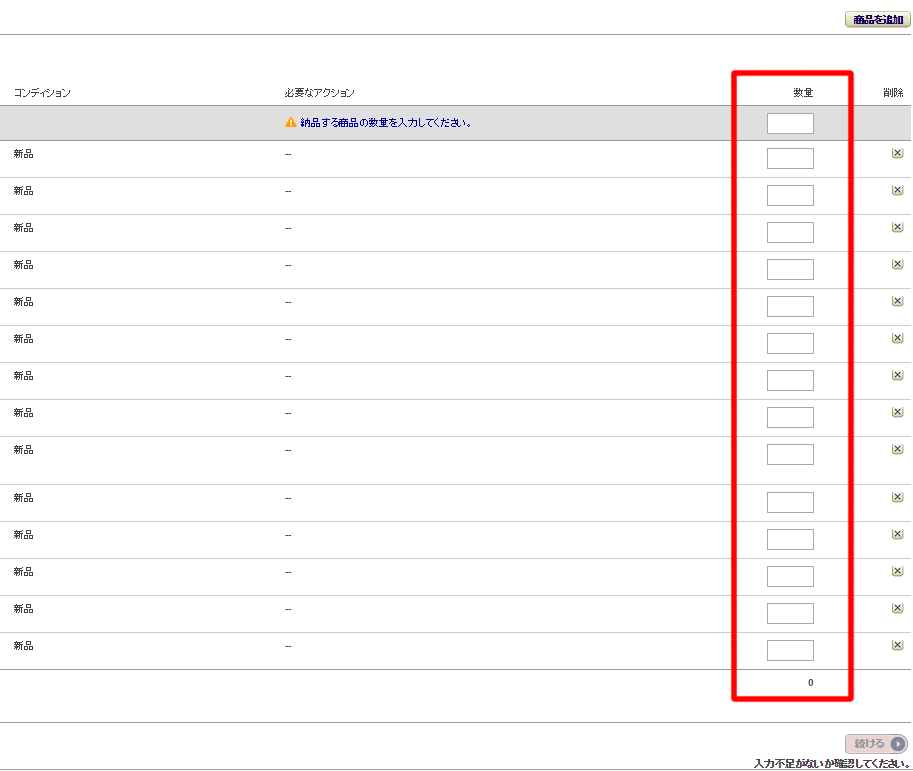
Task: Click the 数量 column header
Action: coord(803,93)
